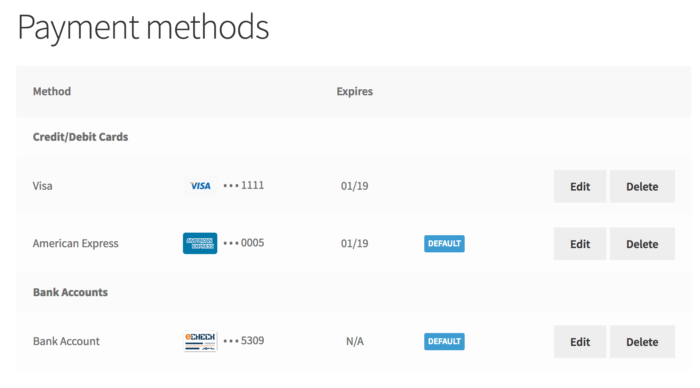
Task: Select the Bank Accounts section heading
Action: [70, 292]
